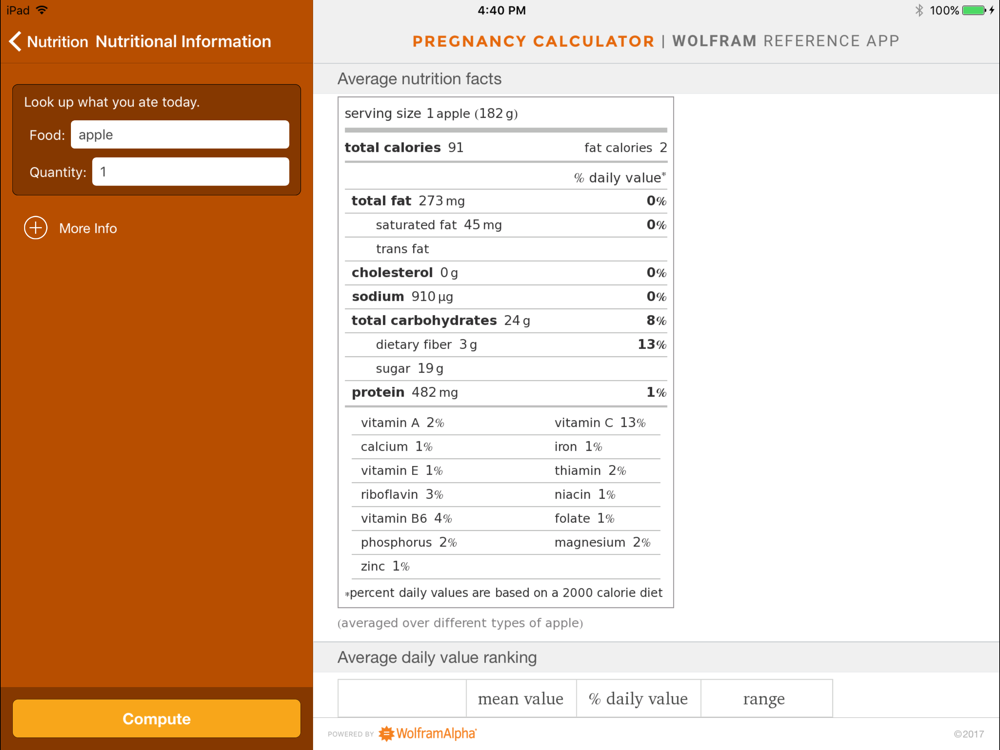Select the vitamin B6 4% entry
Screen dimensions: 1000x750
click(x=406, y=518)
